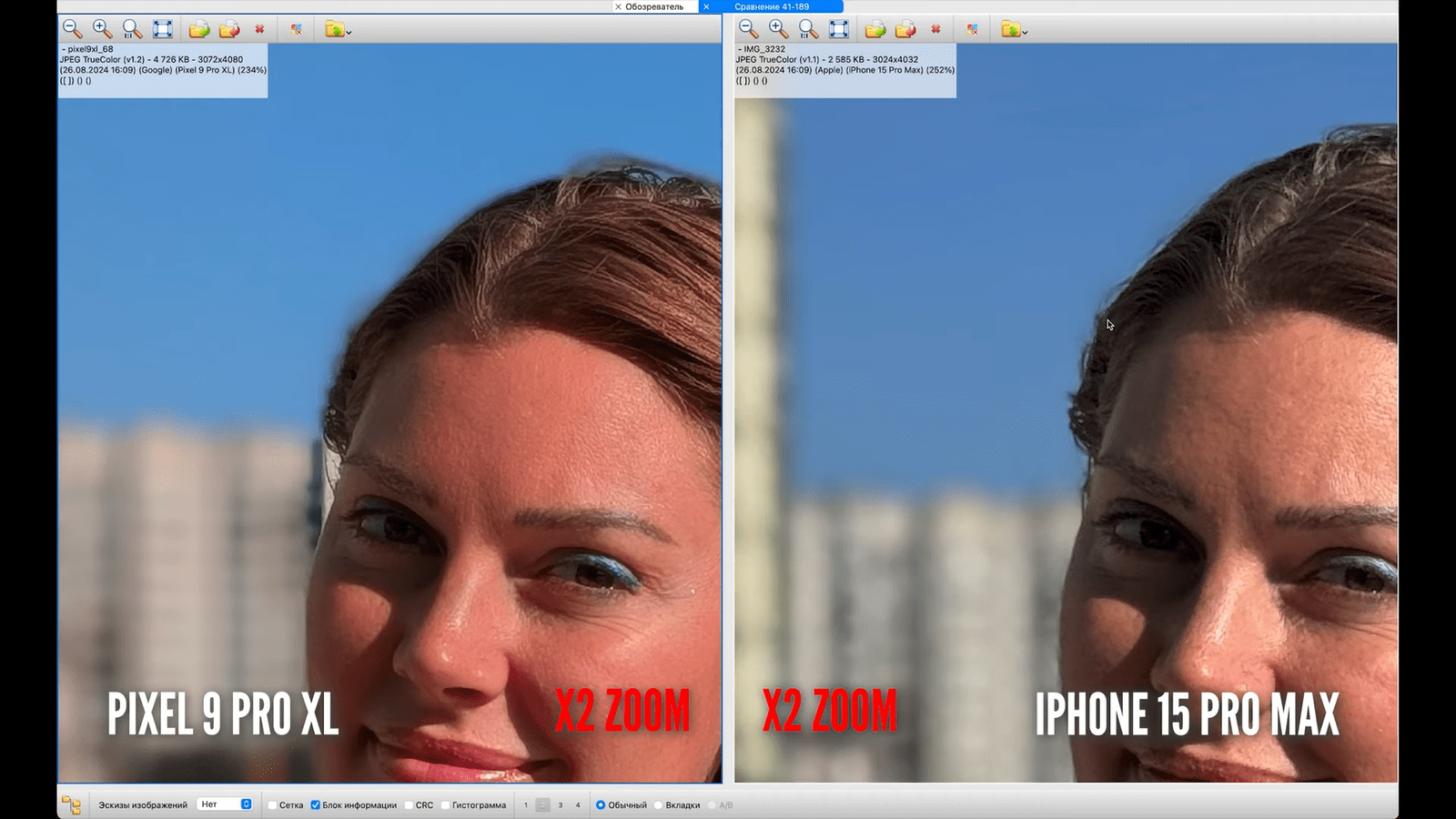Close the Обозреватель tab

619,6
